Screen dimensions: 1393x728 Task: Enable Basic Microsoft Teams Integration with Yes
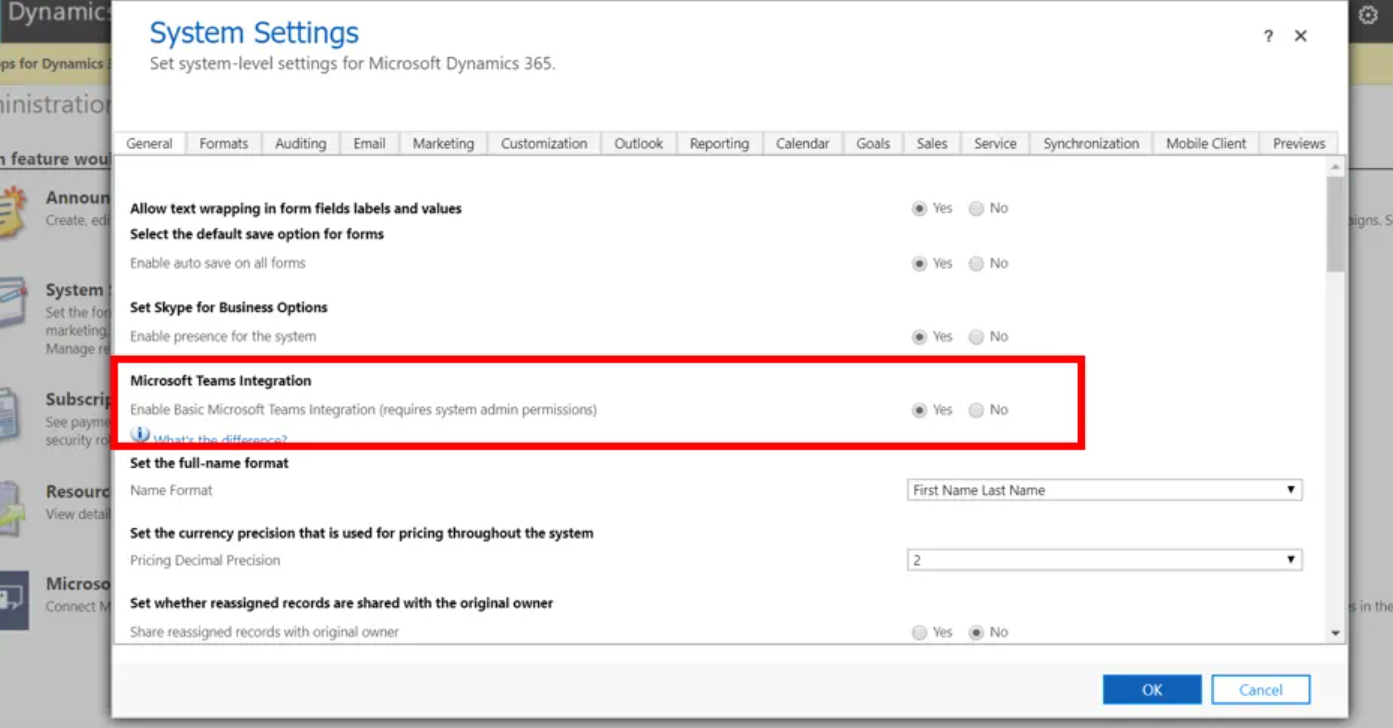coord(919,410)
